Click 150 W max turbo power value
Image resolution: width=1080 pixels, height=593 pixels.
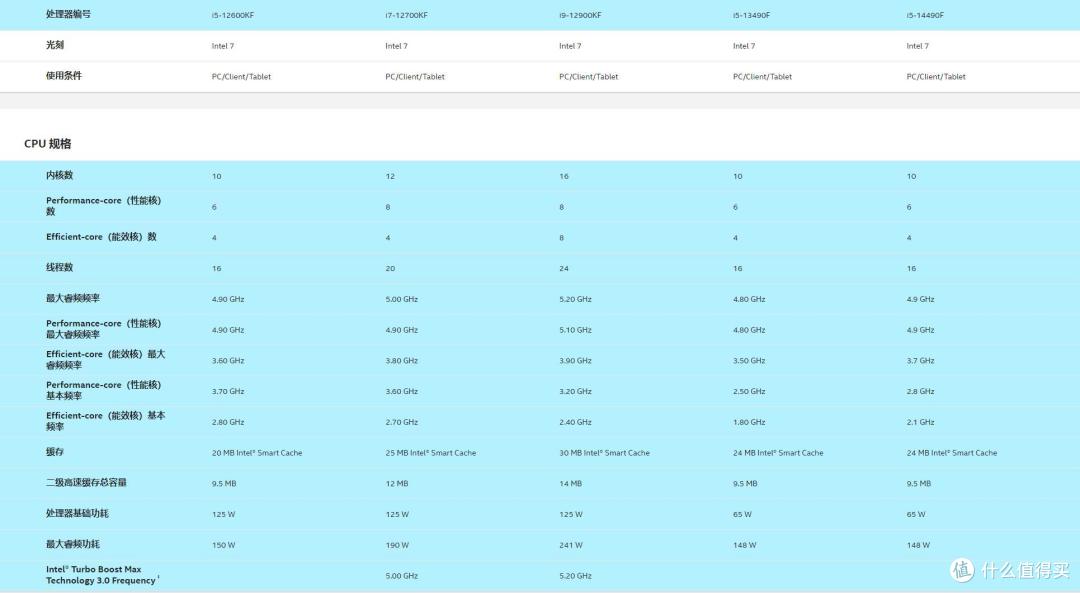coord(223,545)
